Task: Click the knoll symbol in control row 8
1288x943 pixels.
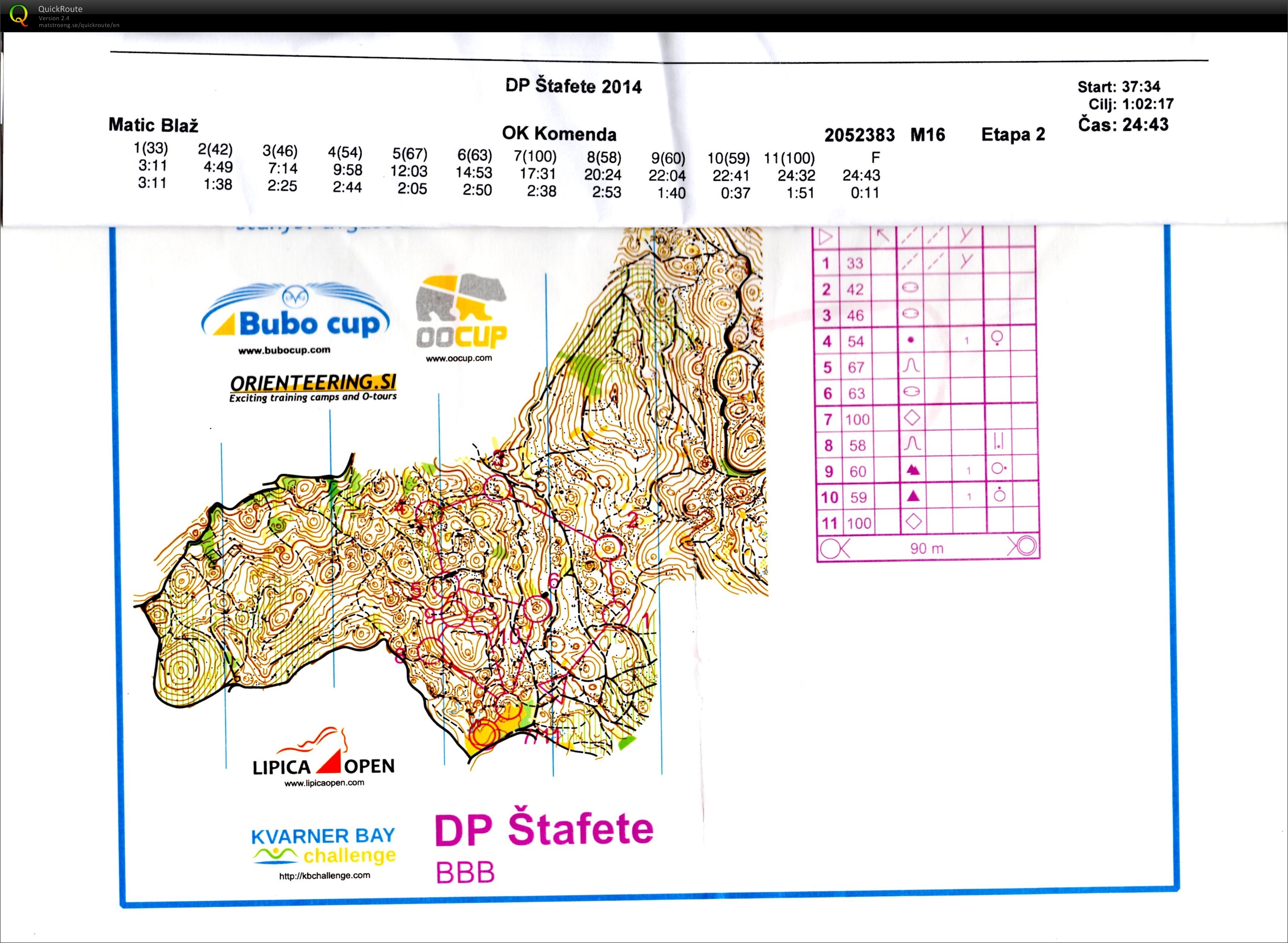Action: (912, 443)
